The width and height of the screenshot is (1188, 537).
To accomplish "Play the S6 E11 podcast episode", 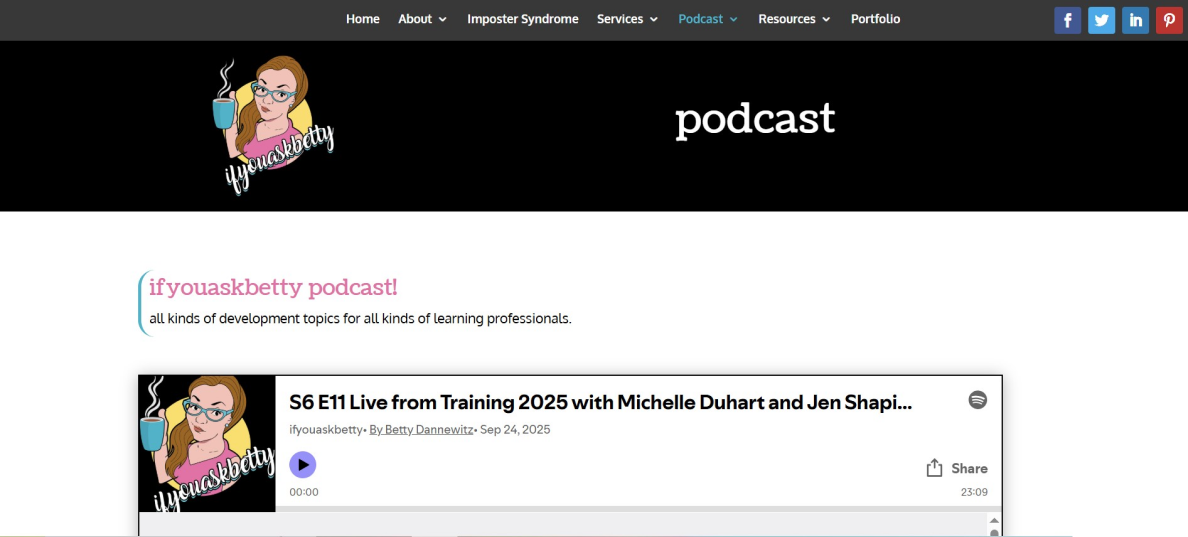I will tap(302, 464).
